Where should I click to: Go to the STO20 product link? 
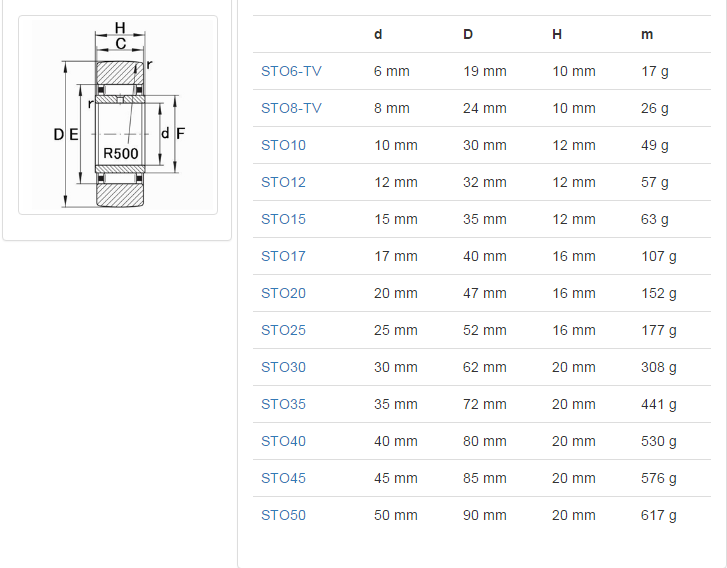click(x=283, y=293)
